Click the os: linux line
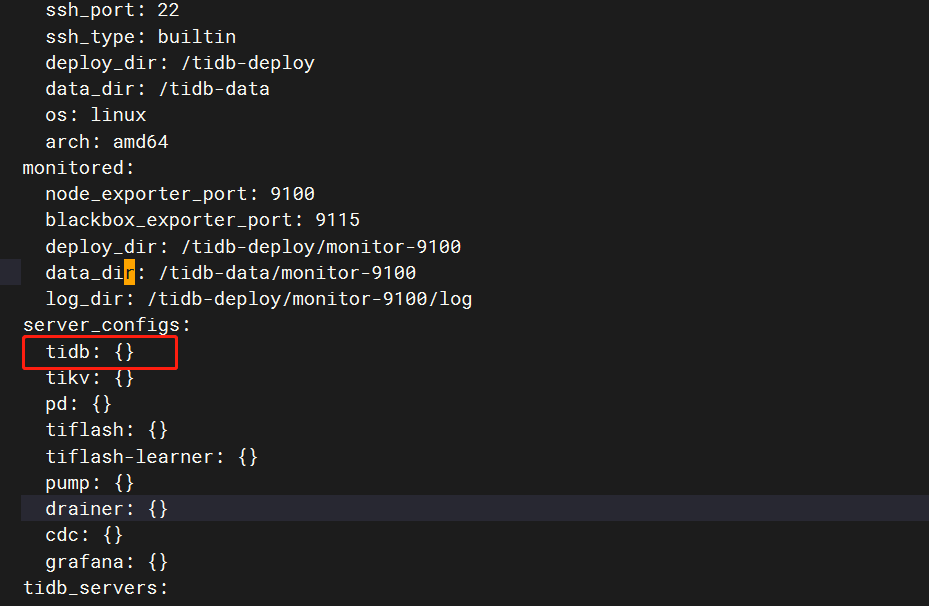Screen dimensions: 929x606 (x=95, y=115)
